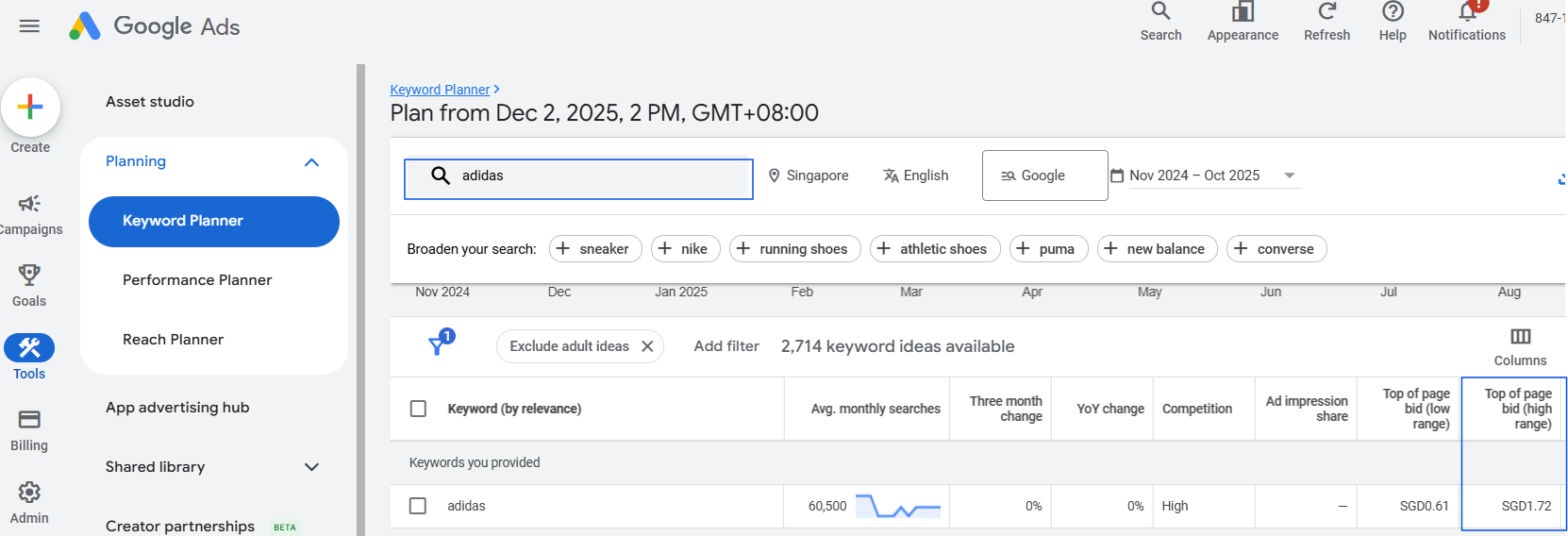Add 'puma' suggestion chip
Image resolution: width=1568 pixels, height=536 pixels.
pos(1049,249)
